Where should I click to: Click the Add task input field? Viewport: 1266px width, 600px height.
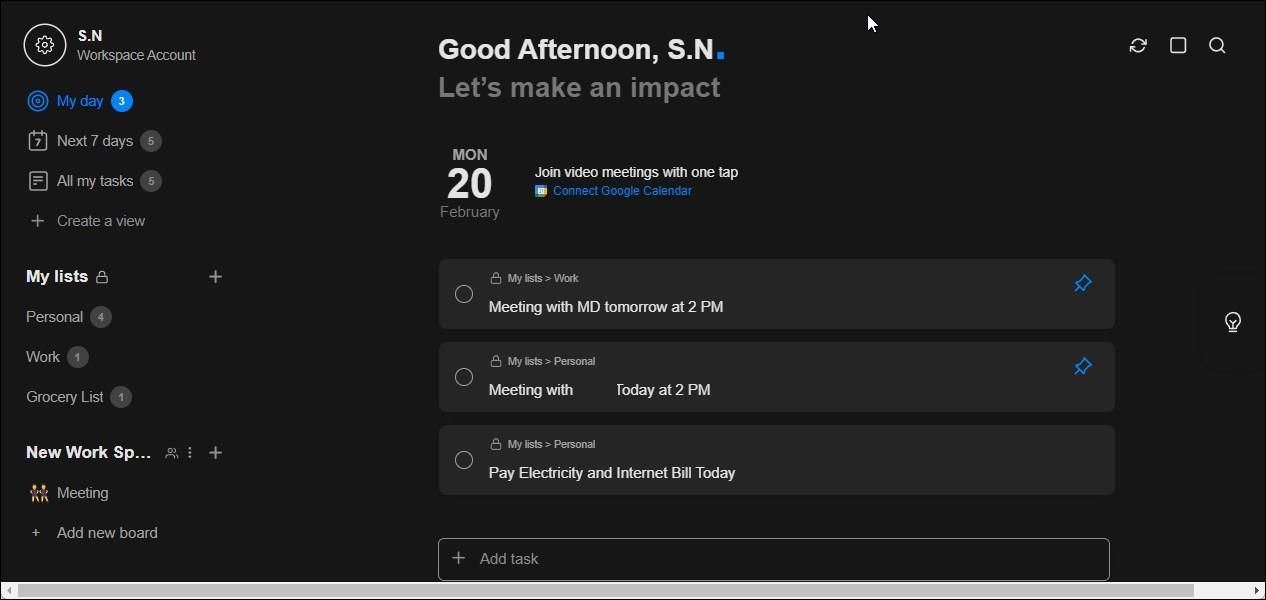(x=773, y=559)
